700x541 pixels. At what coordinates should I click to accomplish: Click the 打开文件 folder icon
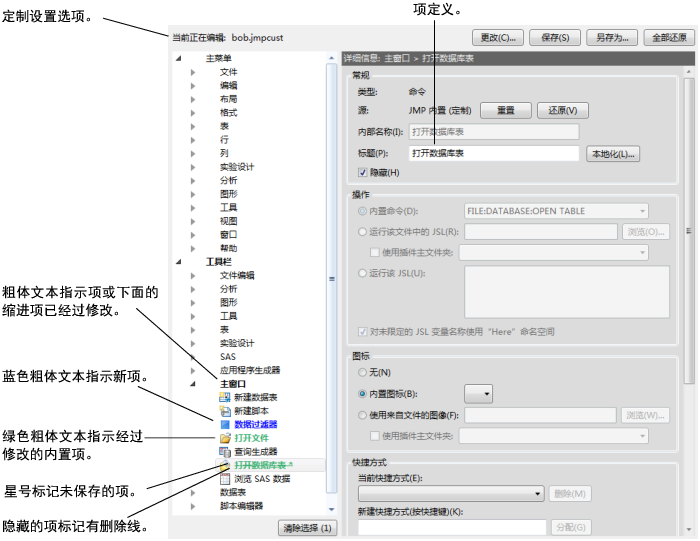coord(225,438)
